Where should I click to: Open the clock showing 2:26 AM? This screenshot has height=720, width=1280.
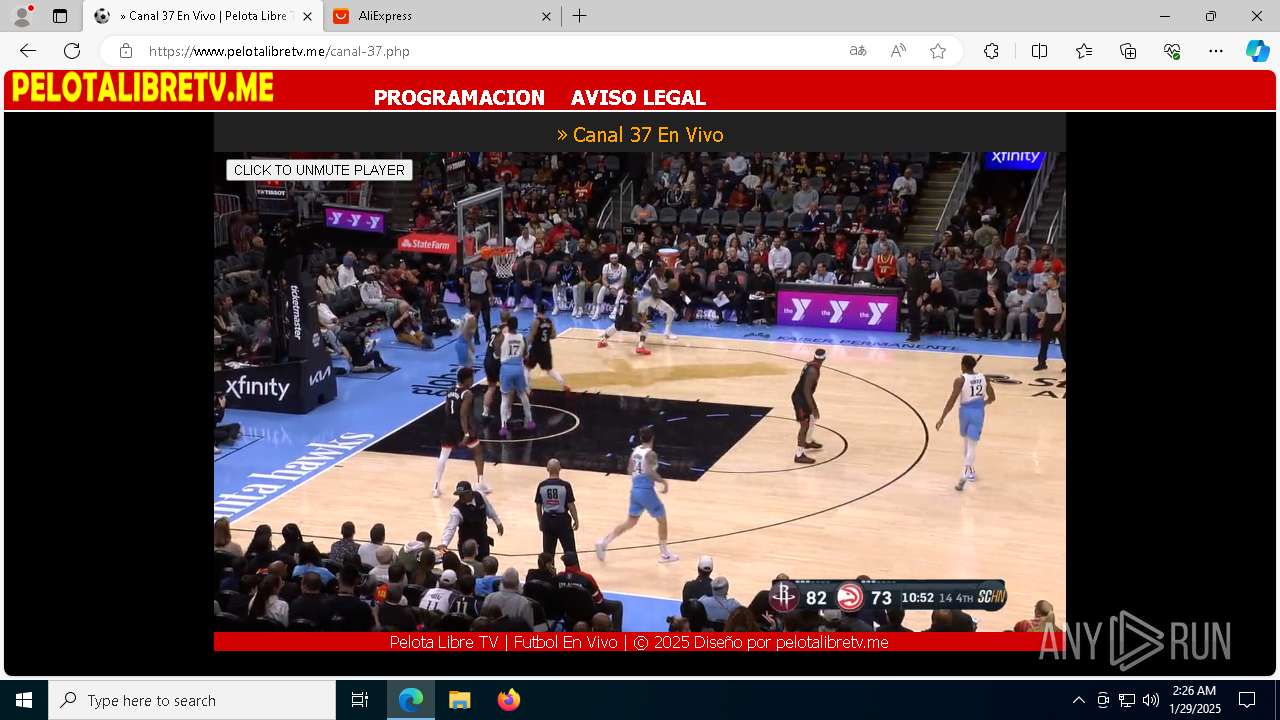(1195, 700)
